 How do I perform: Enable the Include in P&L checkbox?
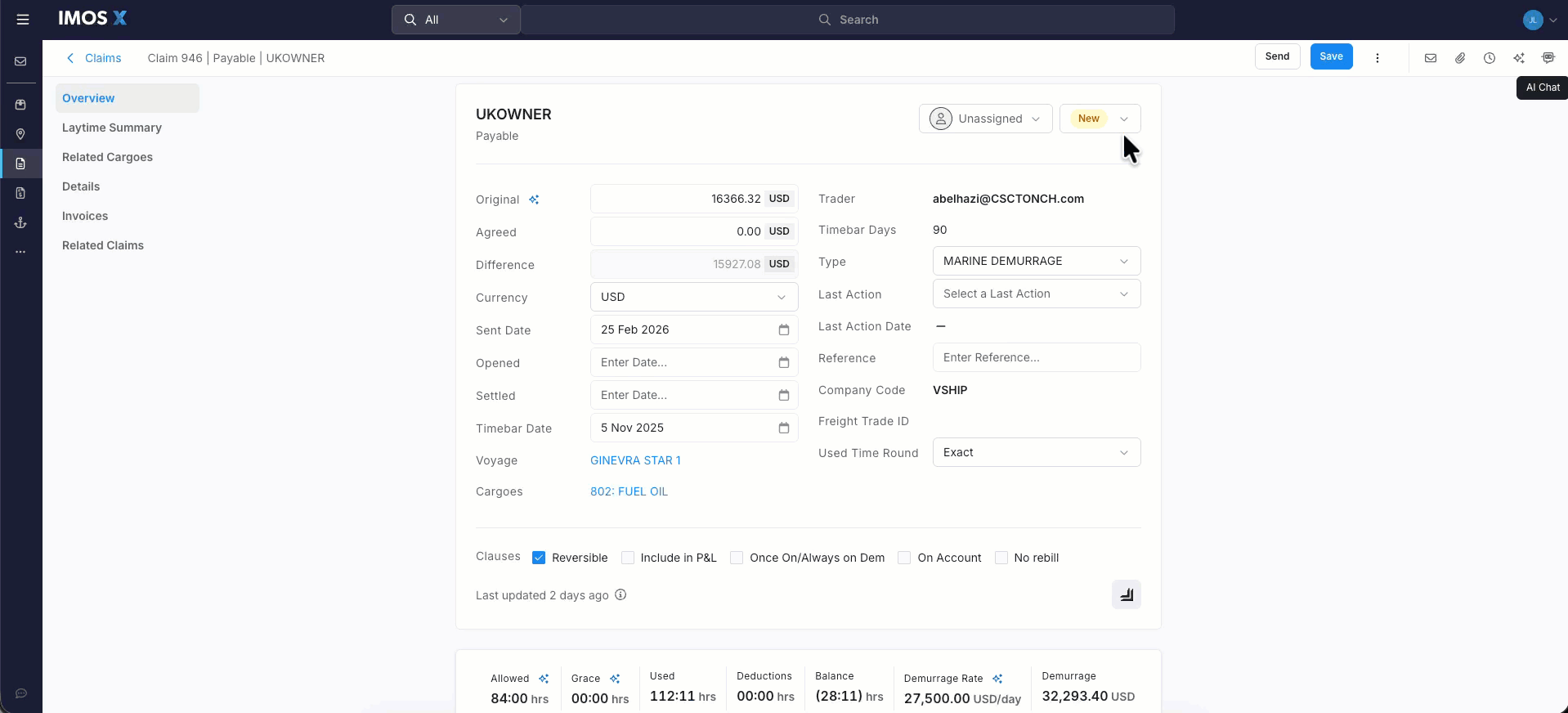click(x=628, y=558)
